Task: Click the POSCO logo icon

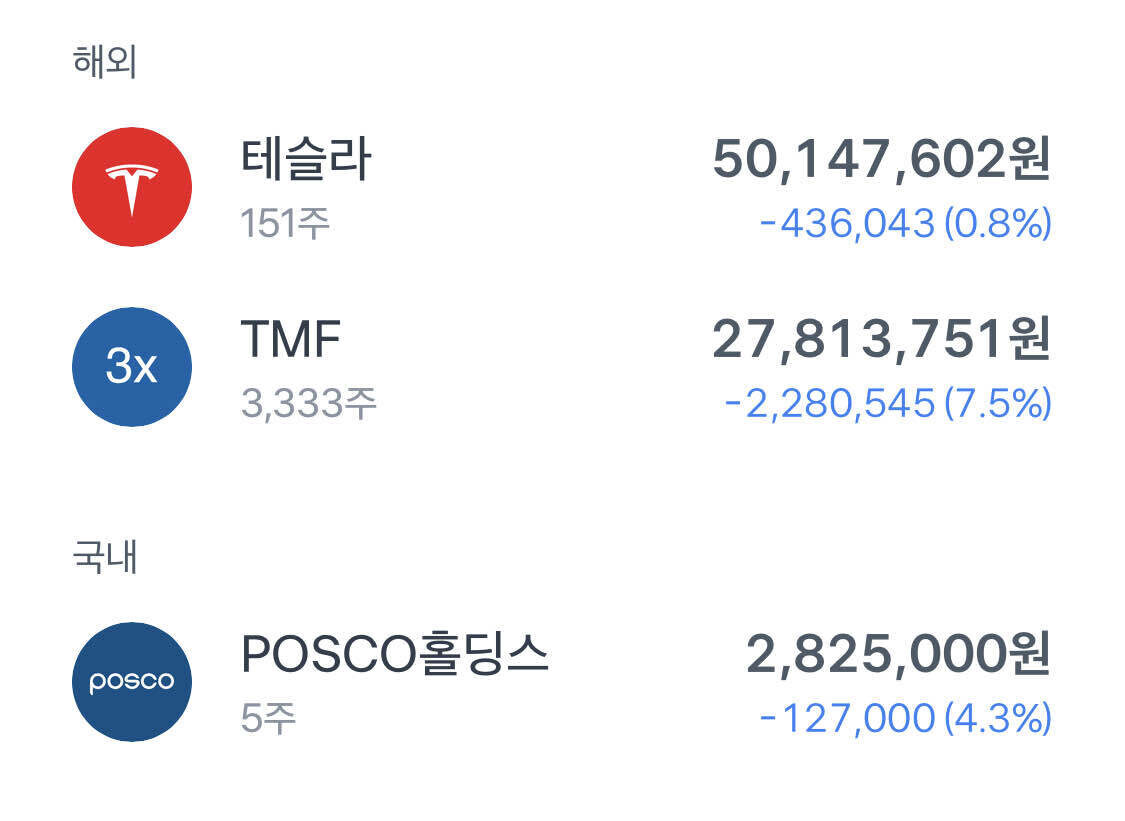Action: tap(132, 682)
